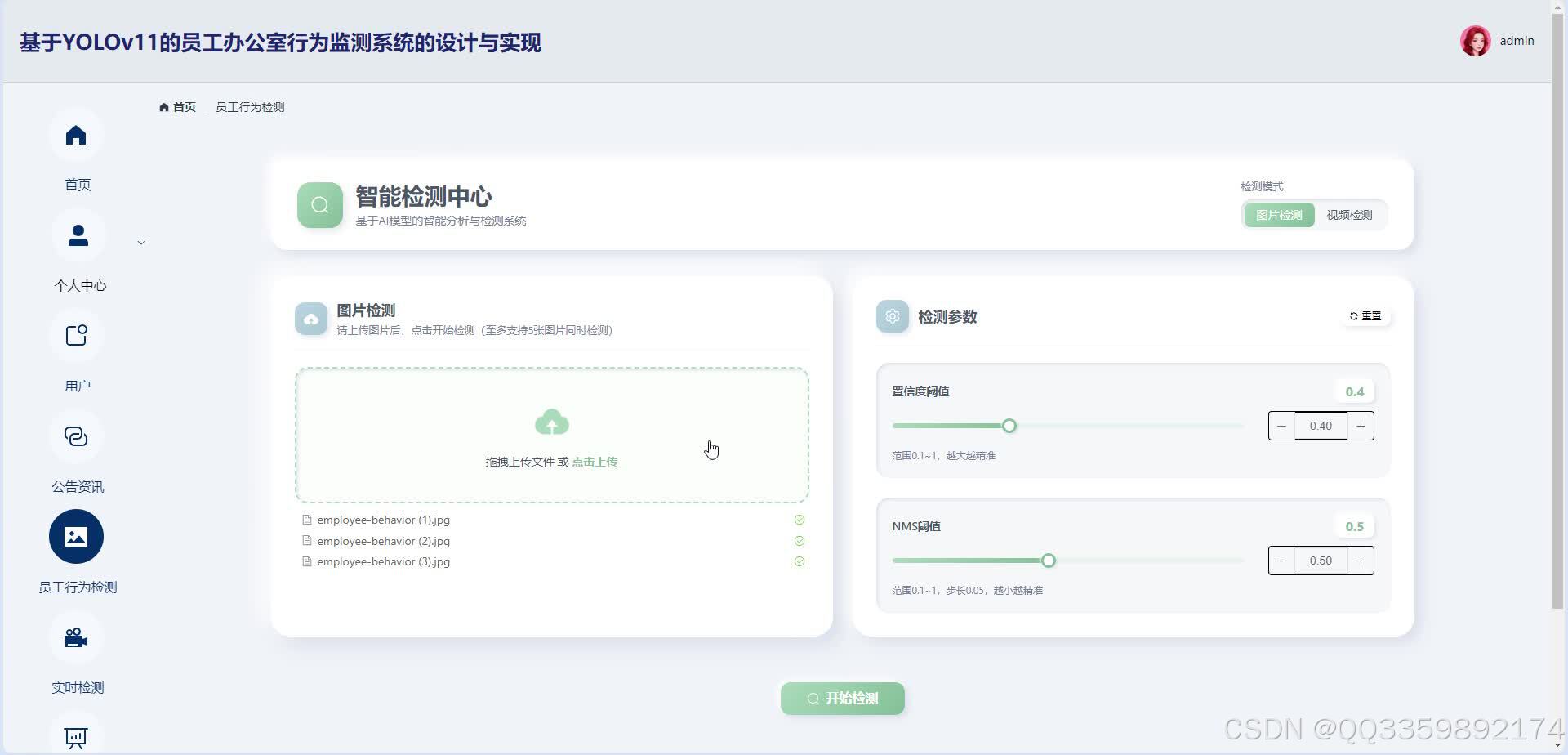1568x755 pixels.
Task: Open the 公告资讯 sidebar icon
Action: click(76, 436)
